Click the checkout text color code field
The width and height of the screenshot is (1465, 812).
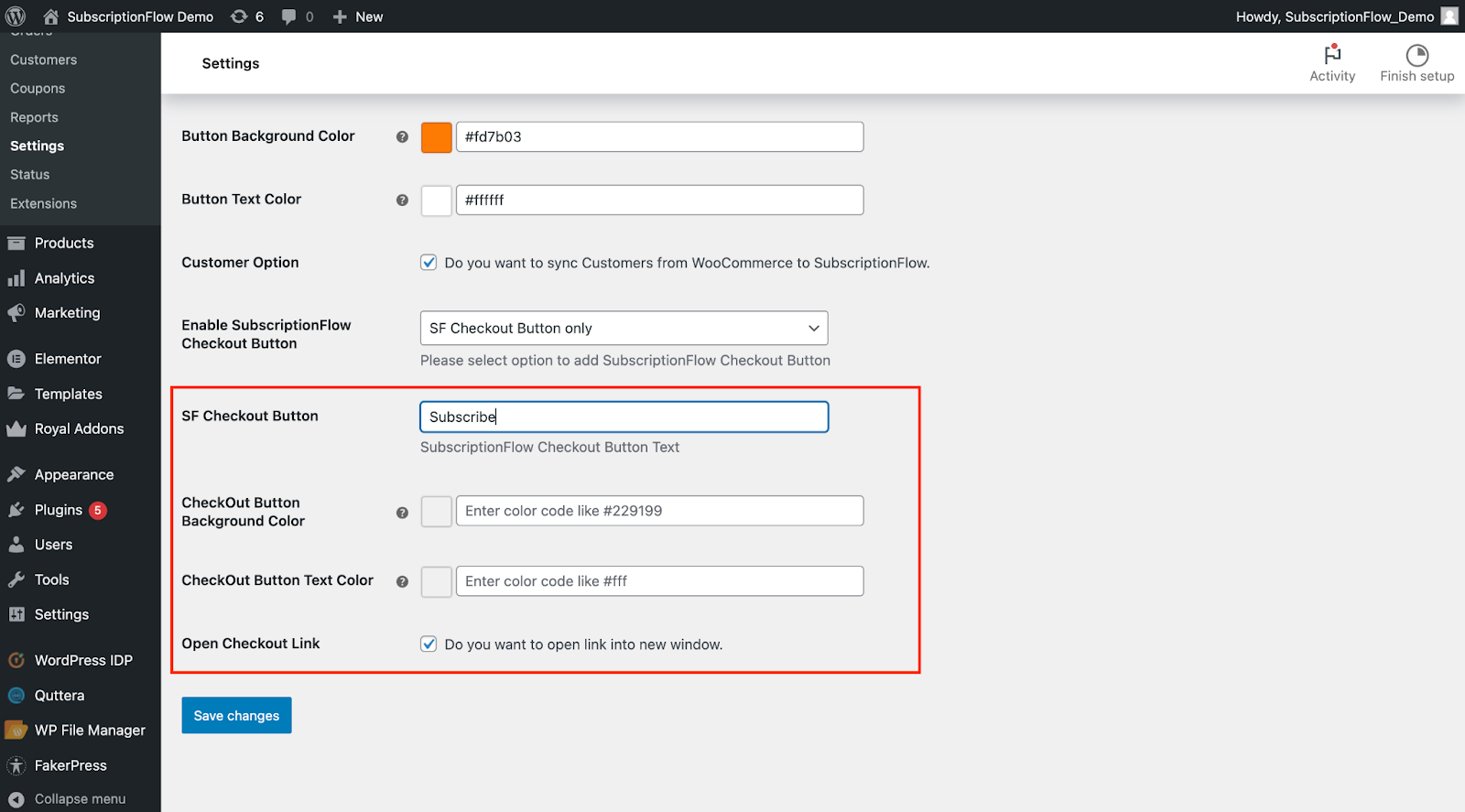[660, 581]
